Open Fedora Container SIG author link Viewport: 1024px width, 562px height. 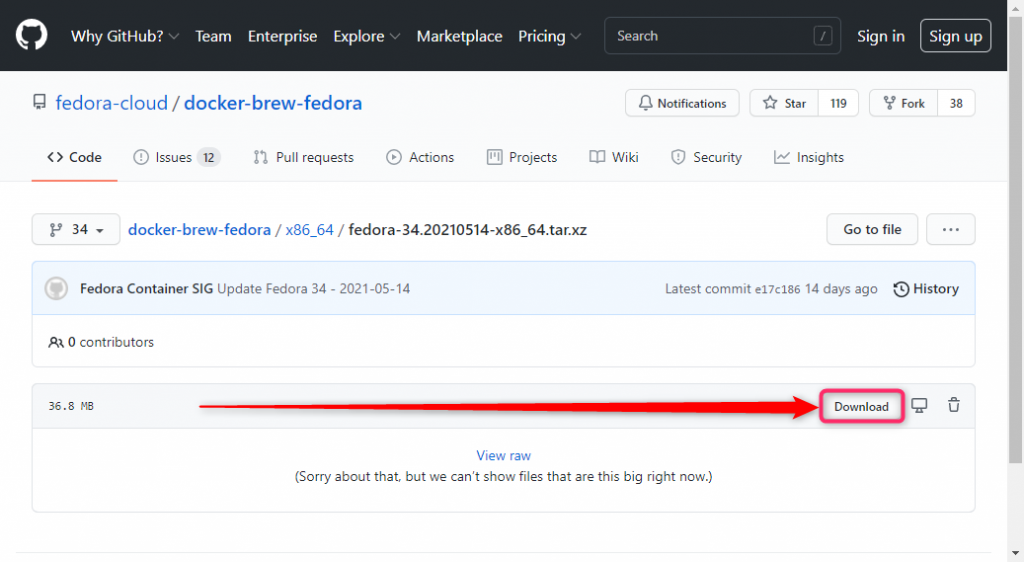pyautogui.click(x=146, y=289)
